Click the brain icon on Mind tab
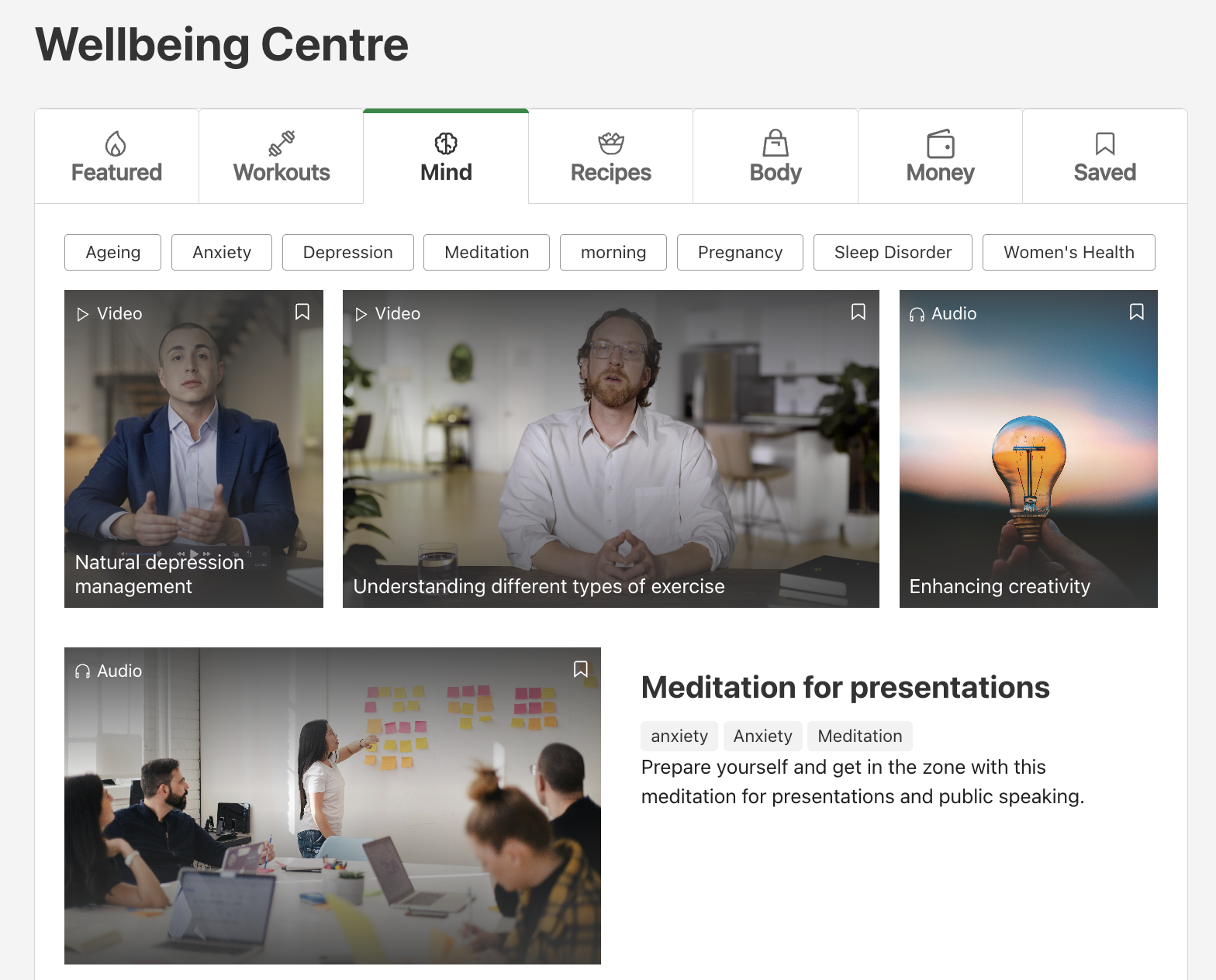This screenshot has height=980, width=1216. (x=446, y=143)
